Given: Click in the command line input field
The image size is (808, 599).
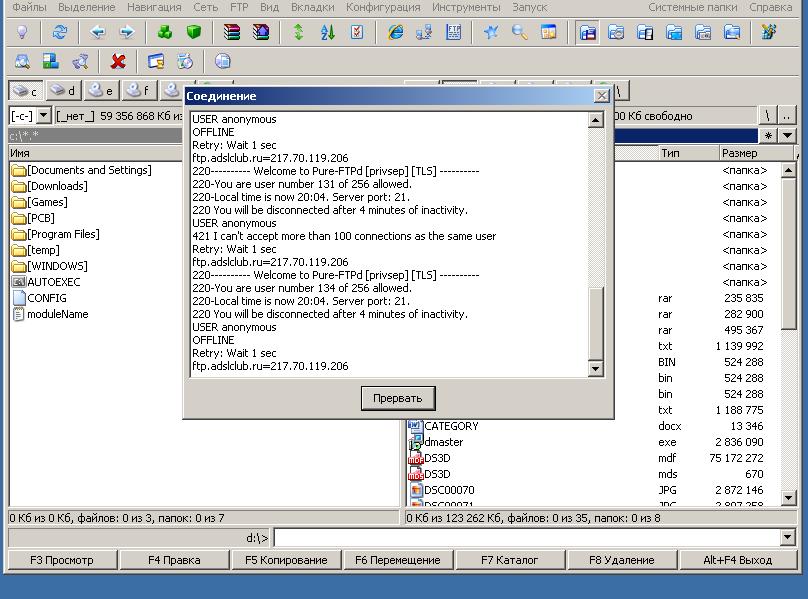Looking at the screenshot, I should pos(528,538).
